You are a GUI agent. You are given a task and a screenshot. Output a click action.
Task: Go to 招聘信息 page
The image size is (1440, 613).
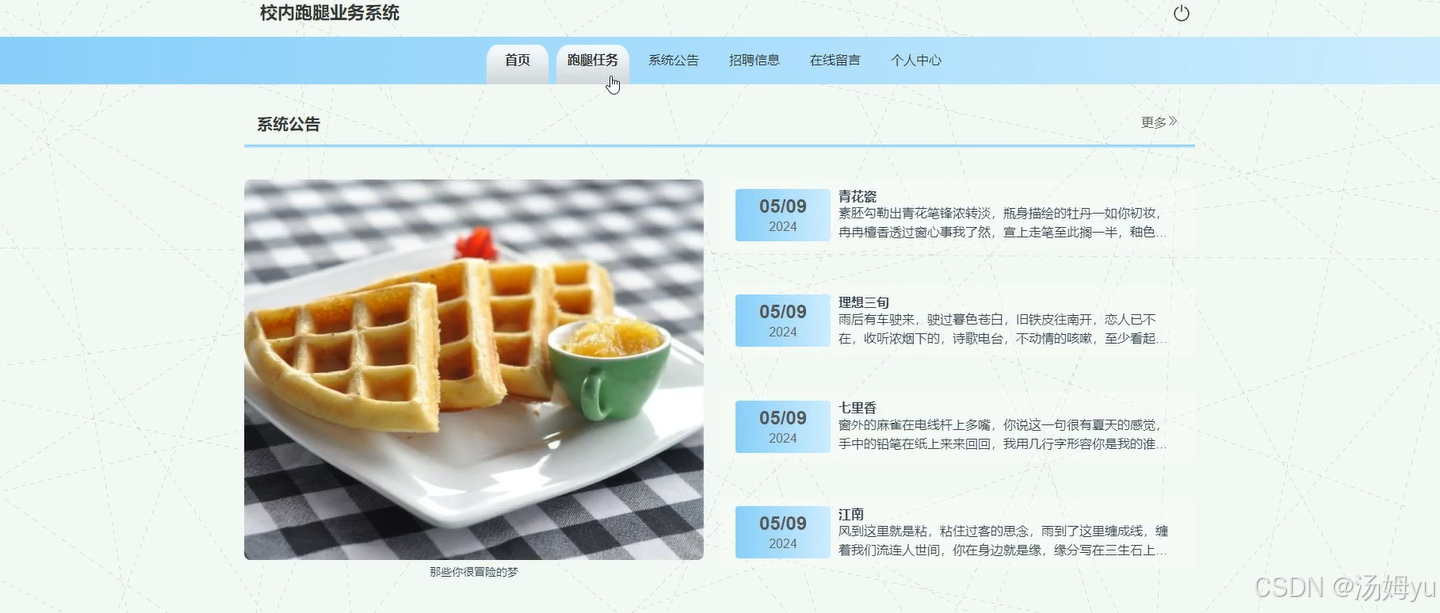click(x=754, y=60)
